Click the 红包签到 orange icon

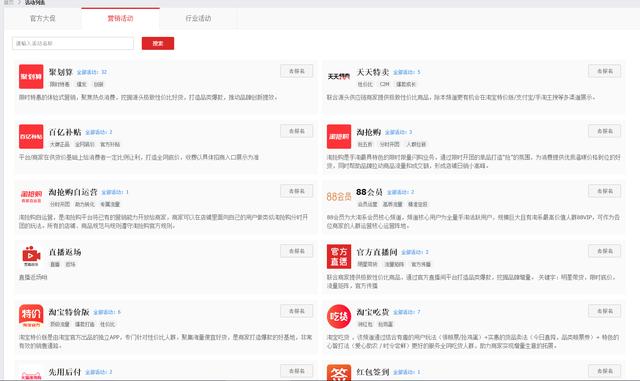(x=339, y=372)
